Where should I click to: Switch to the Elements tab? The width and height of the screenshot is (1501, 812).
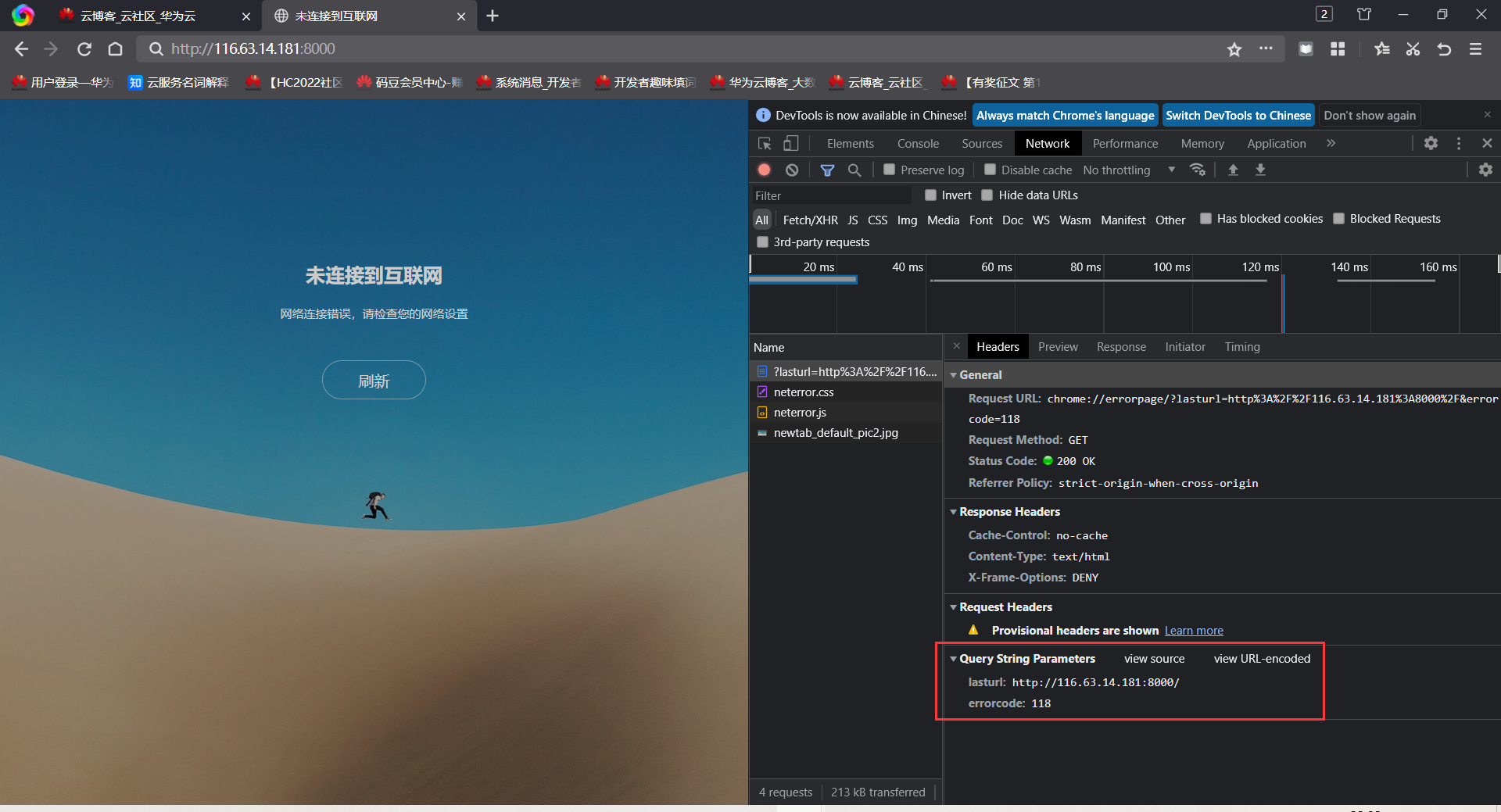pyautogui.click(x=851, y=144)
